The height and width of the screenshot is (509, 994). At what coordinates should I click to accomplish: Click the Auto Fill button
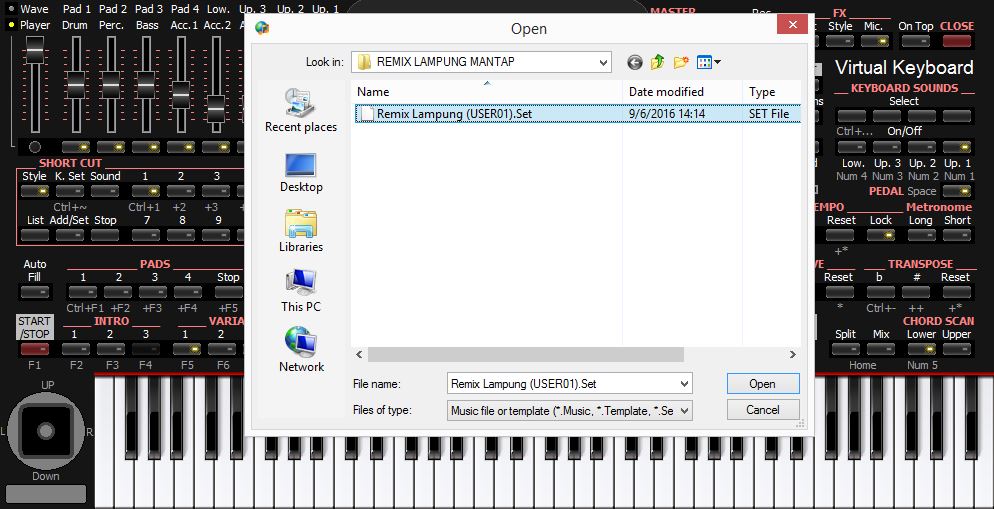click(x=35, y=292)
